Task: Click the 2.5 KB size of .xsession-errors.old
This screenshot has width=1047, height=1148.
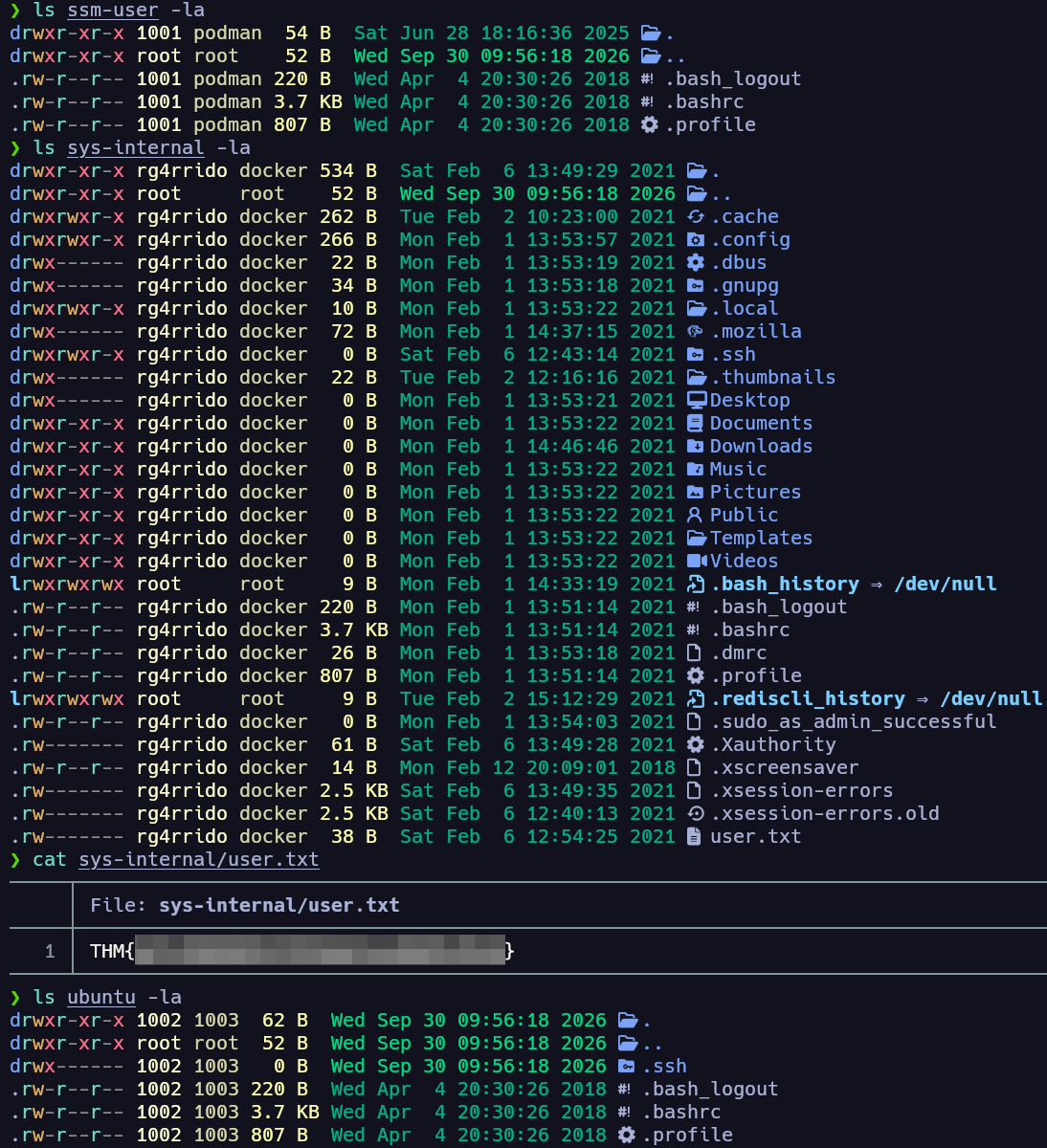Action: click(x=354, y=814)
